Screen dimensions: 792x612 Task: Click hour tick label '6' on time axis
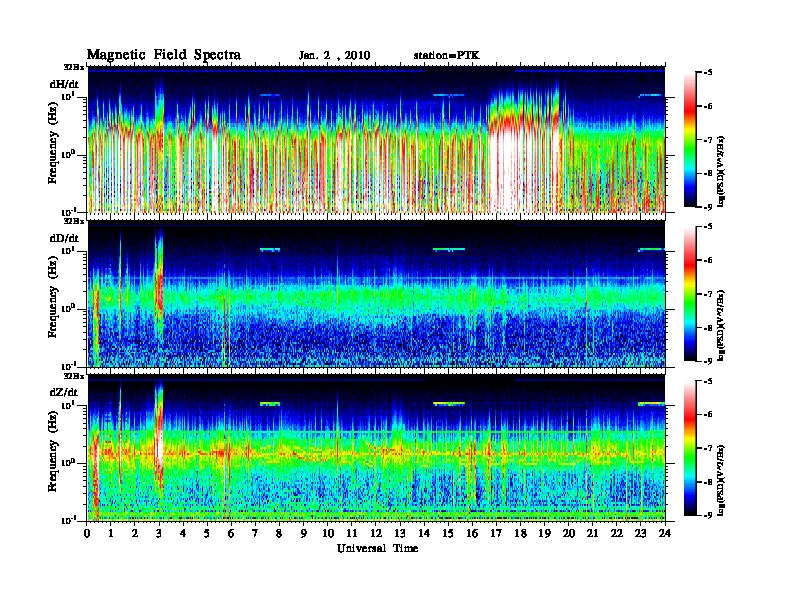click(x=231, y=534)
